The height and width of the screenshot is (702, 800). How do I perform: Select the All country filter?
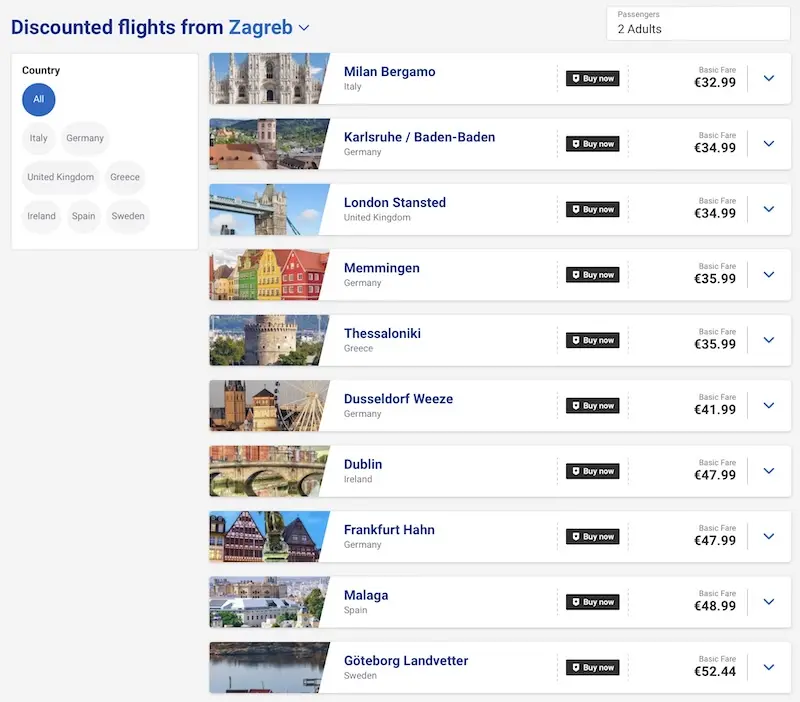click(39, 99)
